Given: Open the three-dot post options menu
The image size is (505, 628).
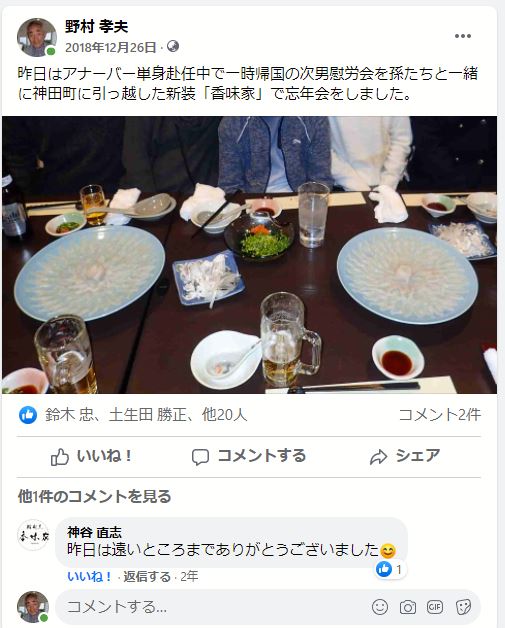Looking at the screenshot, I should (463, 36).
